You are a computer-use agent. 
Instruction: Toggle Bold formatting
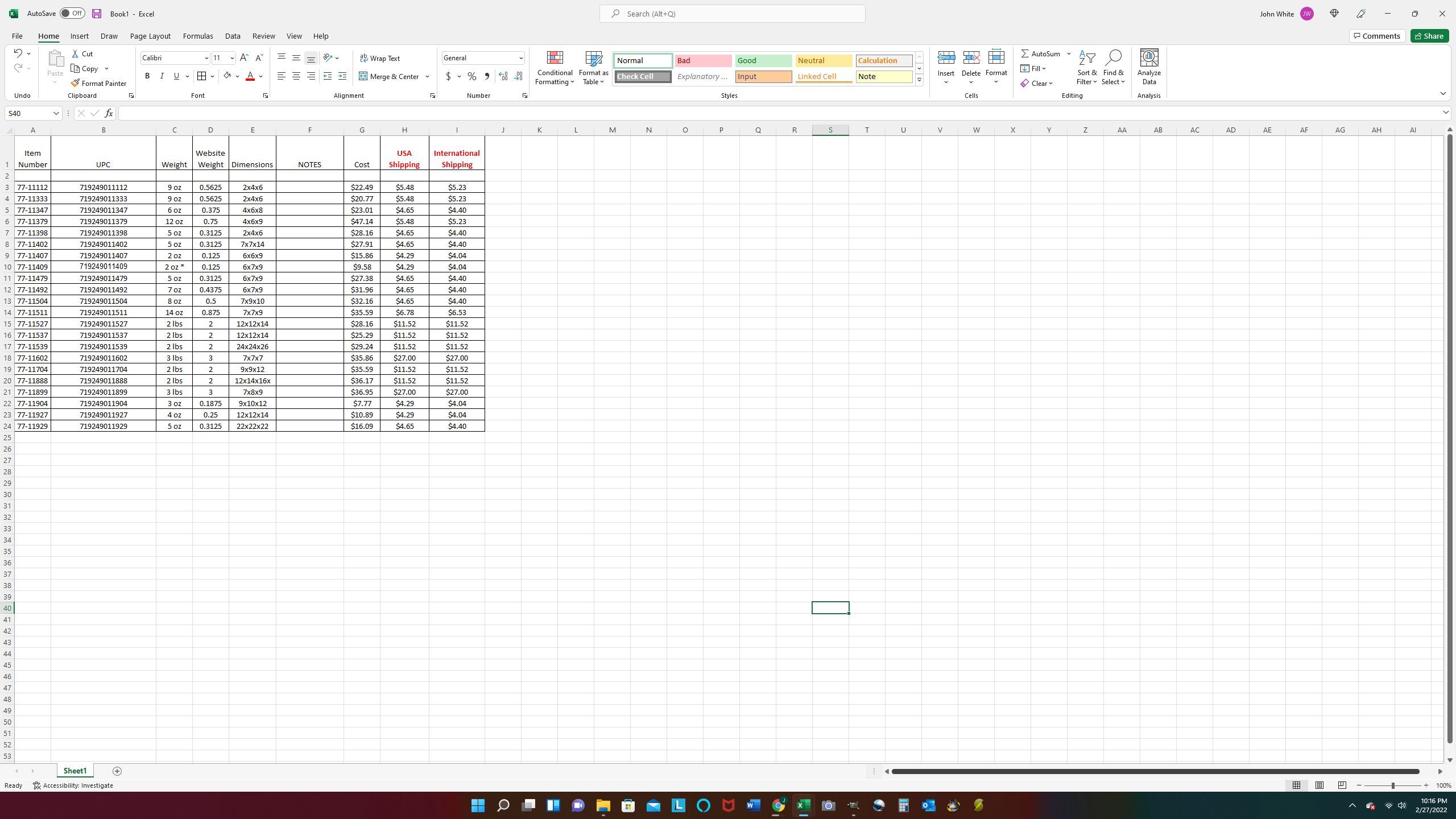pyautogui.click(x=147, y=76)
